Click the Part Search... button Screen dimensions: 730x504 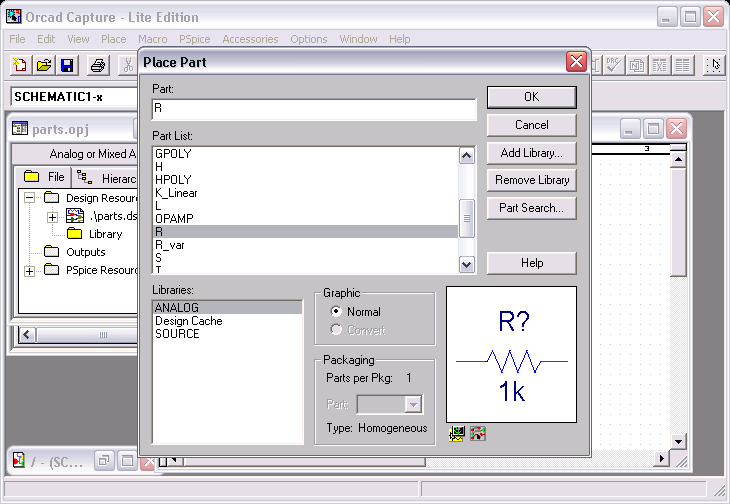click(x=532, y=208)
